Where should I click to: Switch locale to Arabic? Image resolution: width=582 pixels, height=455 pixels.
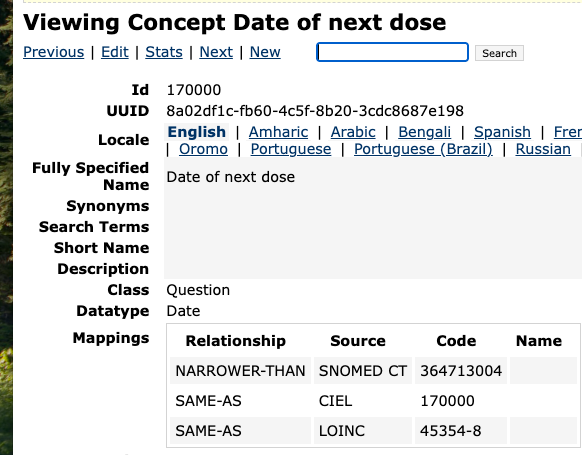tap(353, 132)
